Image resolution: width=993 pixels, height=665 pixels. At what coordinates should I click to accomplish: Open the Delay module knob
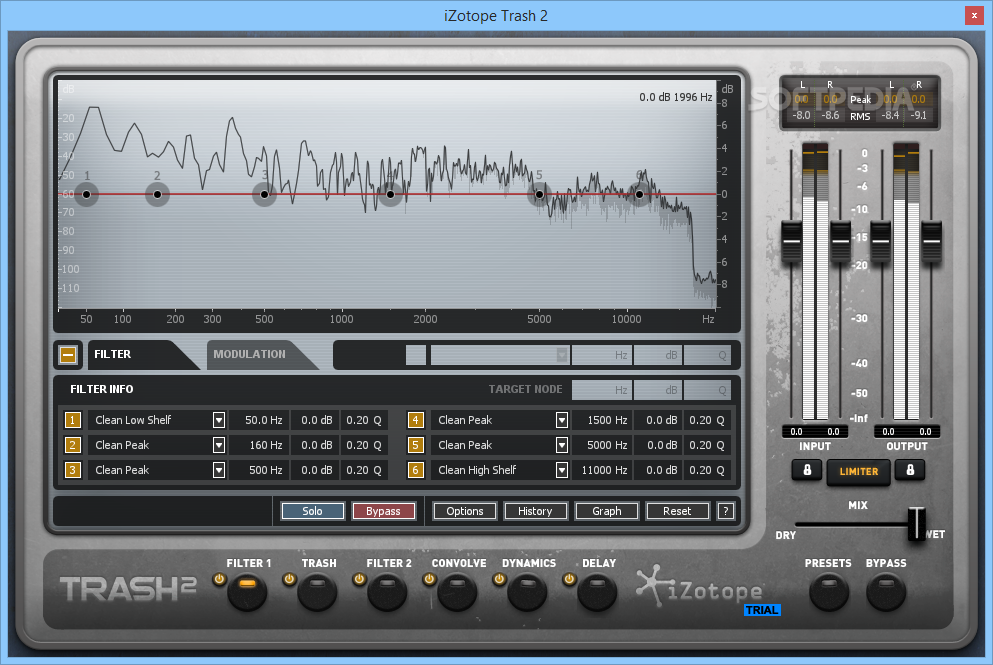[x=597, y=592]
